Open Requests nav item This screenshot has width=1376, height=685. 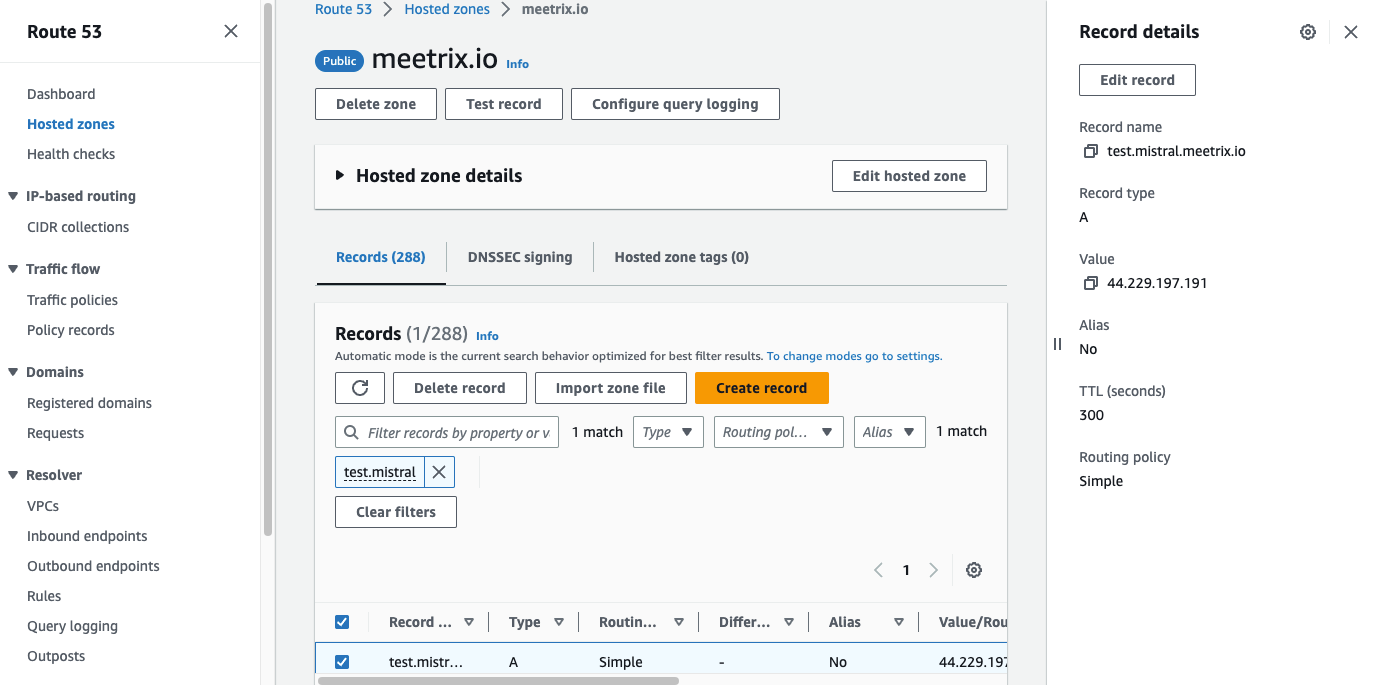(55, 433)
